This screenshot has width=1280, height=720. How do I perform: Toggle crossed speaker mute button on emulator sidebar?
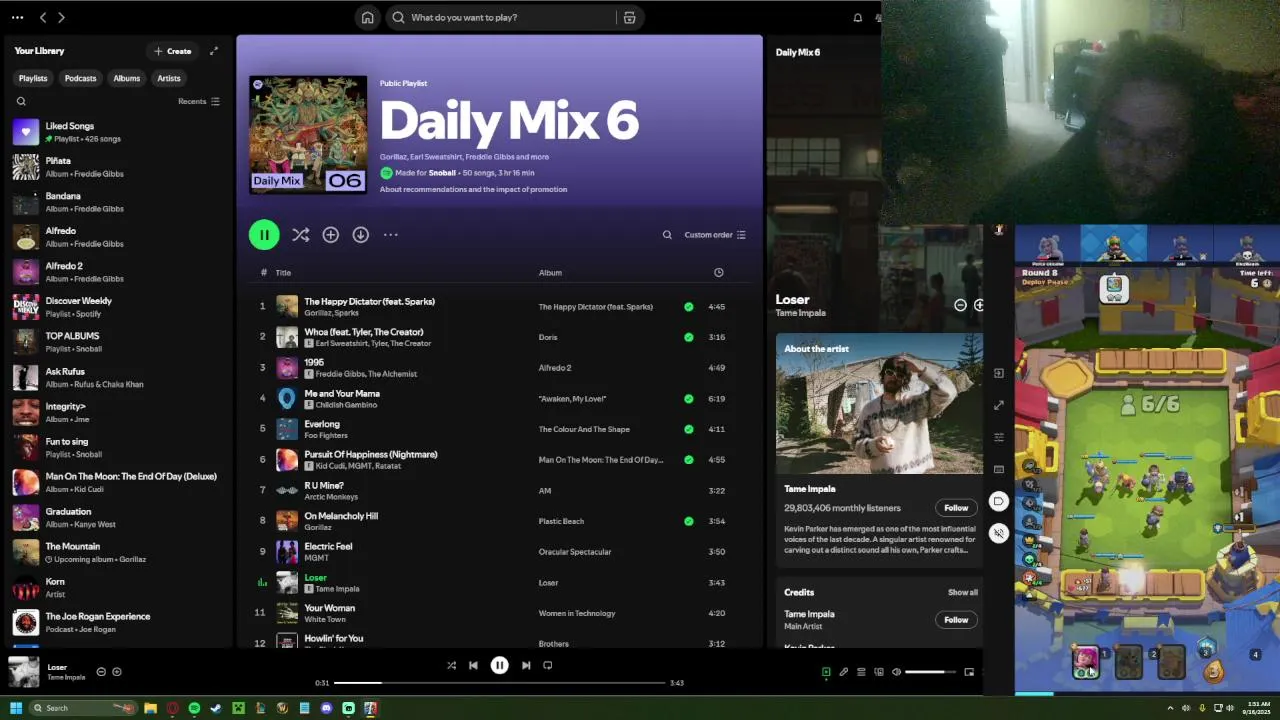[x=999, y=533]
